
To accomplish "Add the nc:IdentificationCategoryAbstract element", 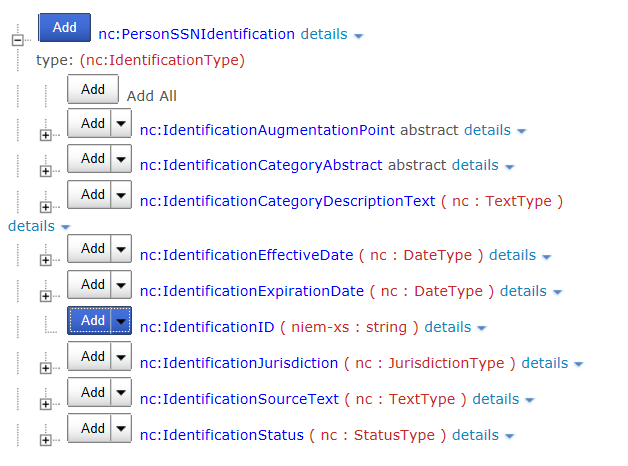I will 93,159.
